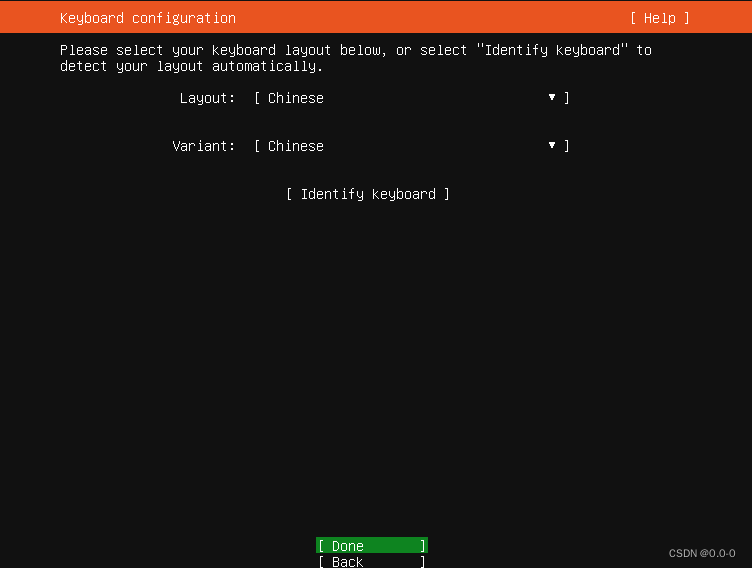Click the closing bracket of Back button

[423, 561]
